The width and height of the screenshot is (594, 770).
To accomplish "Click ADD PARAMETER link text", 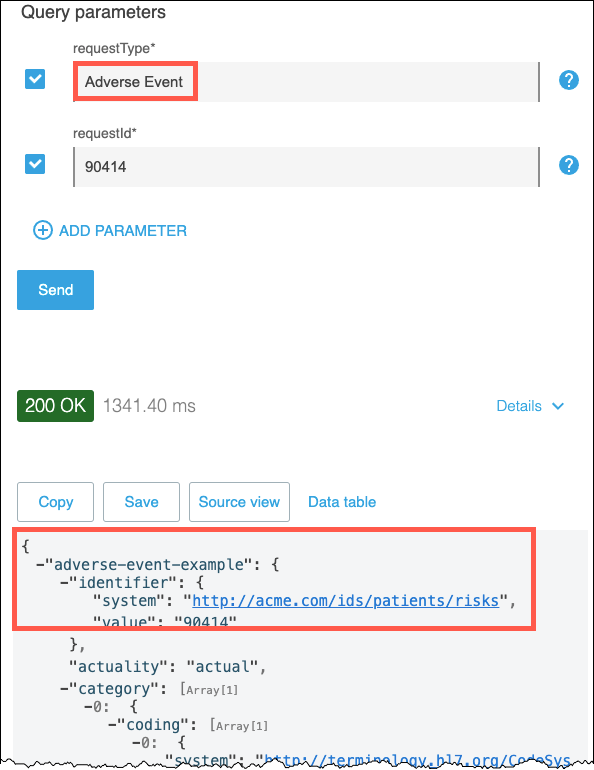I will 123,231.
